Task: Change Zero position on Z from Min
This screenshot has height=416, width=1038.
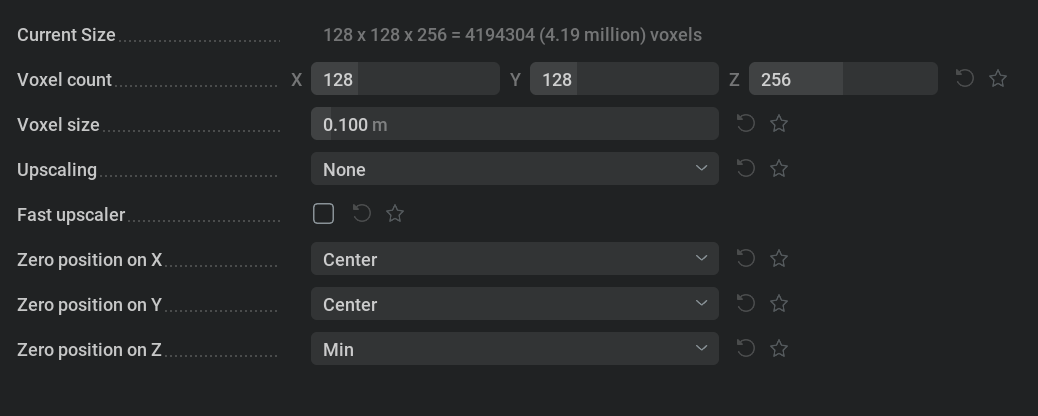Action: pyautogui.click(x=514, y=349)
